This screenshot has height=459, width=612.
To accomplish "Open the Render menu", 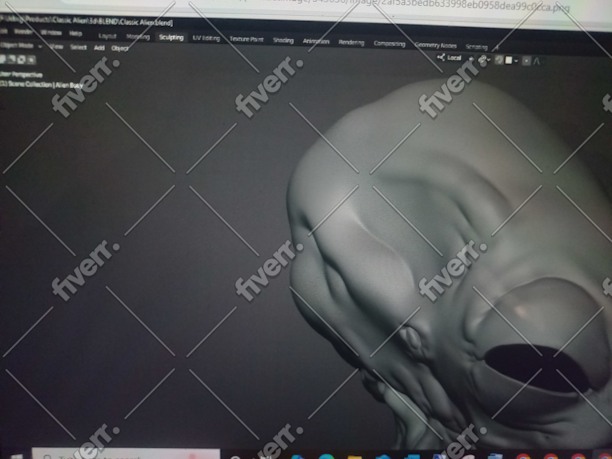I will point(23,32).
